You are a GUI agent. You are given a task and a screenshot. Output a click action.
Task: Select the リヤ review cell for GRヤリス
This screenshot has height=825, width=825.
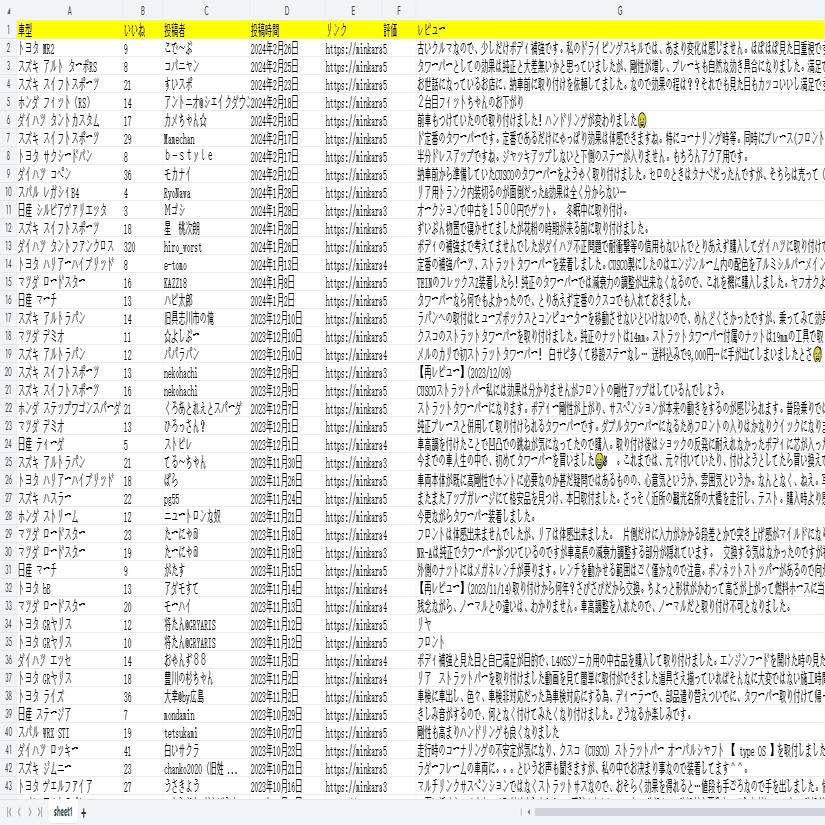click(620, 625)
